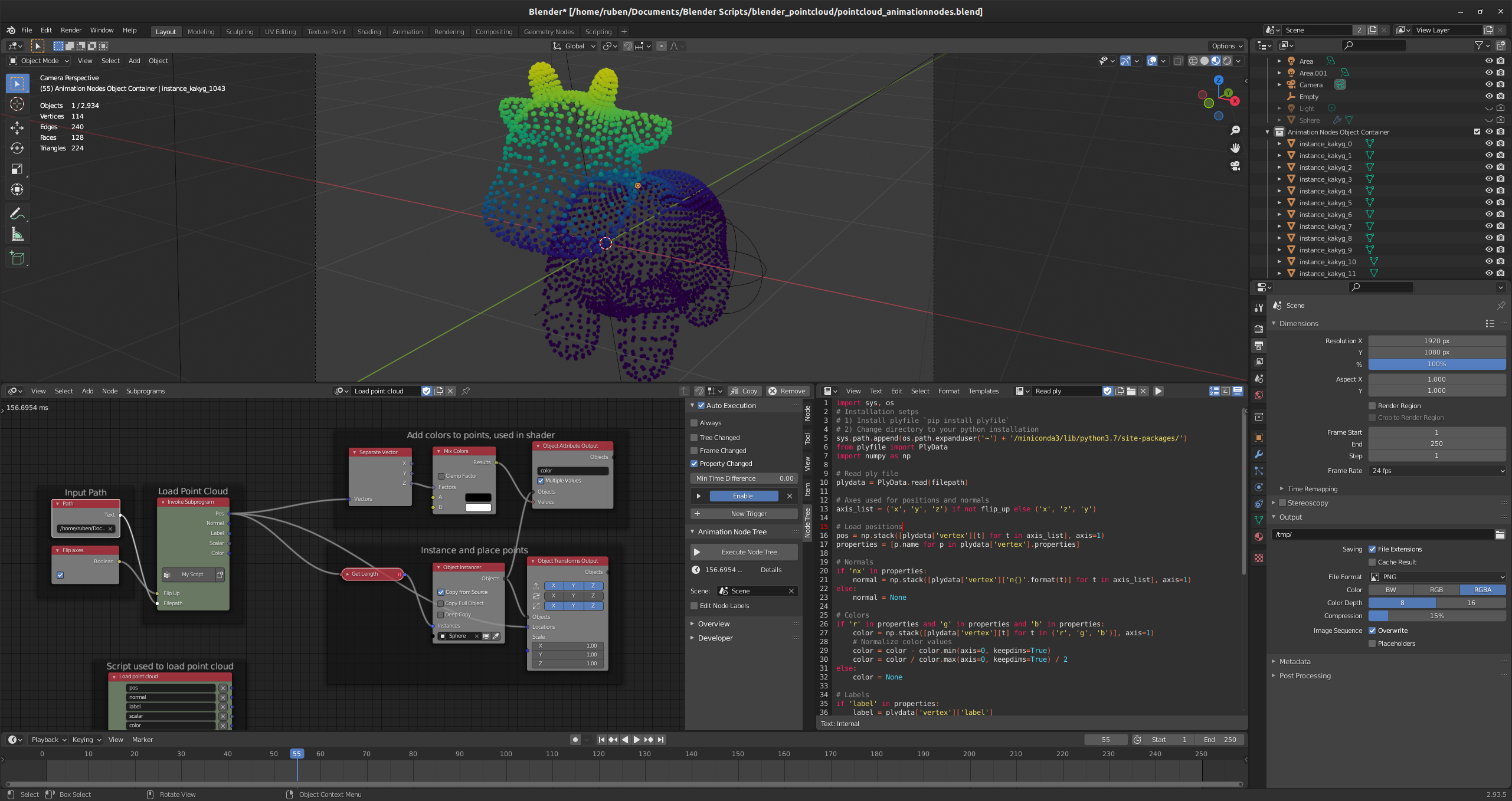This screenshot has width=1512, height=801.
Task: Click the camera view icon in viewport
Action: point(1235,166)
